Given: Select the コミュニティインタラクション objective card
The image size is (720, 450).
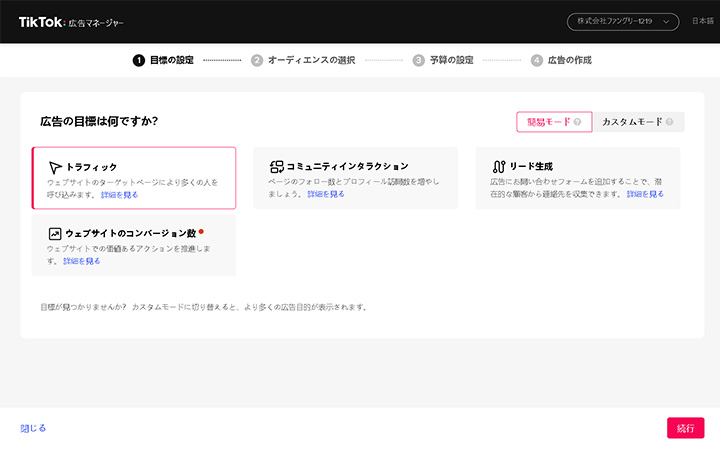Looking at the screenshot, I should 355,178.
